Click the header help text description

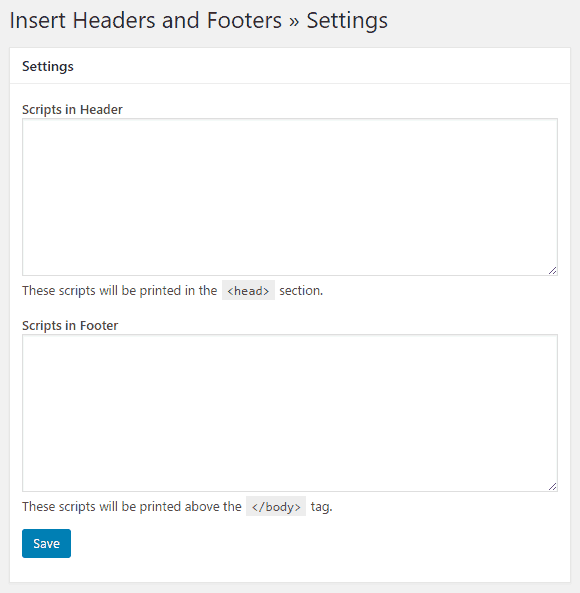(x=172, y=290)
